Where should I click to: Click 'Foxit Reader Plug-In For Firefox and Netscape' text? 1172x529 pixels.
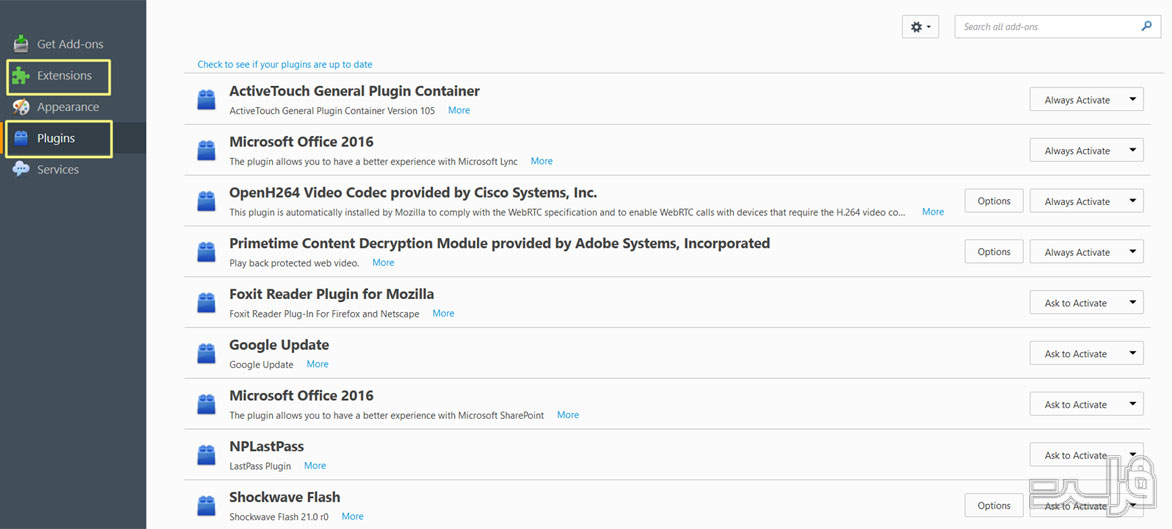click(324, 313)
